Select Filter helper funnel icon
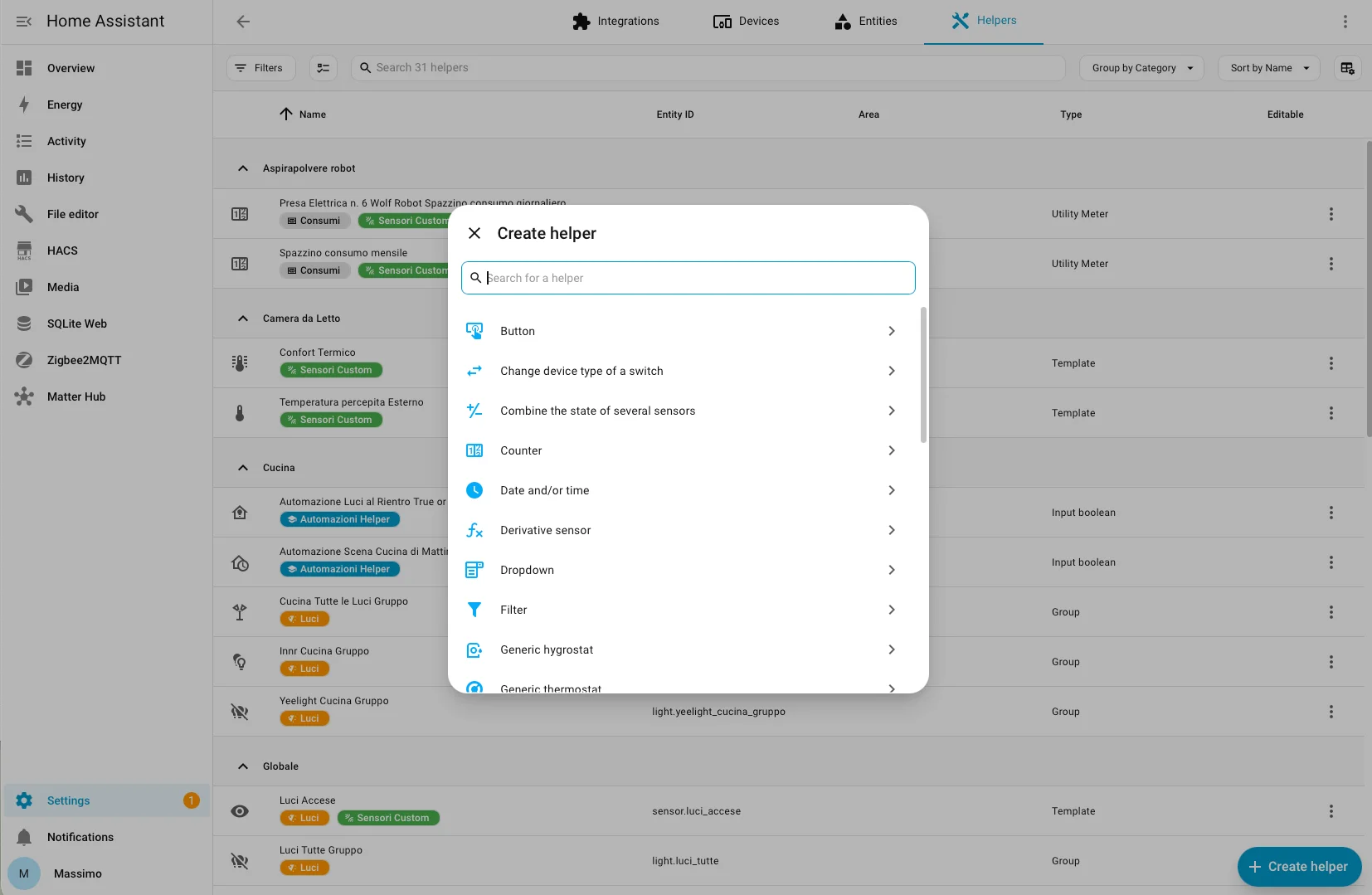This screenshot has width=1372, height=895. click(474, 610)
